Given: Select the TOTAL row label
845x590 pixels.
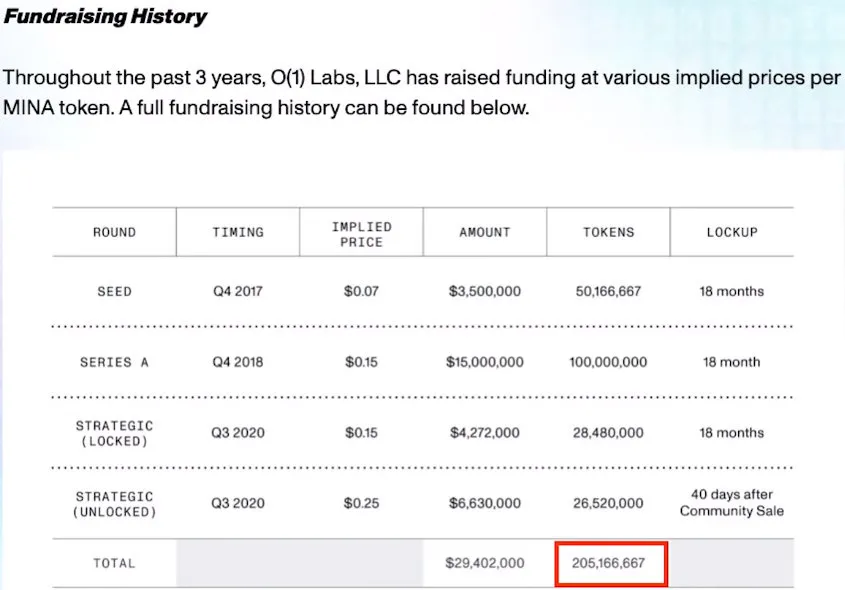Looking at the screenshot, I should (x=114, y=563).
